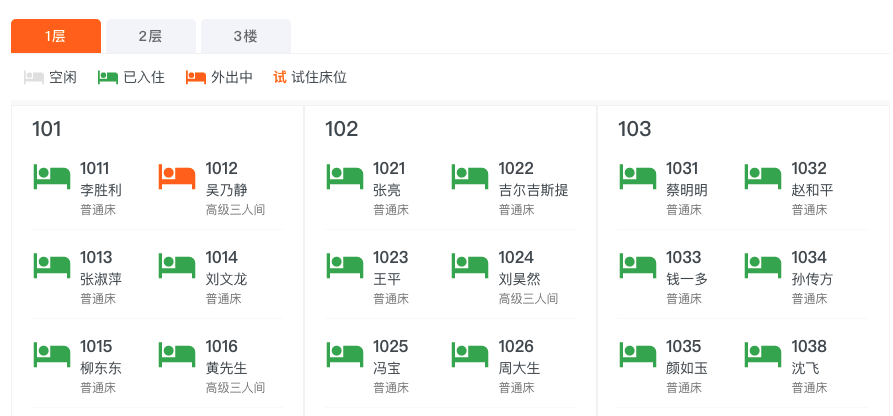The image size is (893, 416).
Task: Switch to the 2层 tab
Action: [151, 36]
